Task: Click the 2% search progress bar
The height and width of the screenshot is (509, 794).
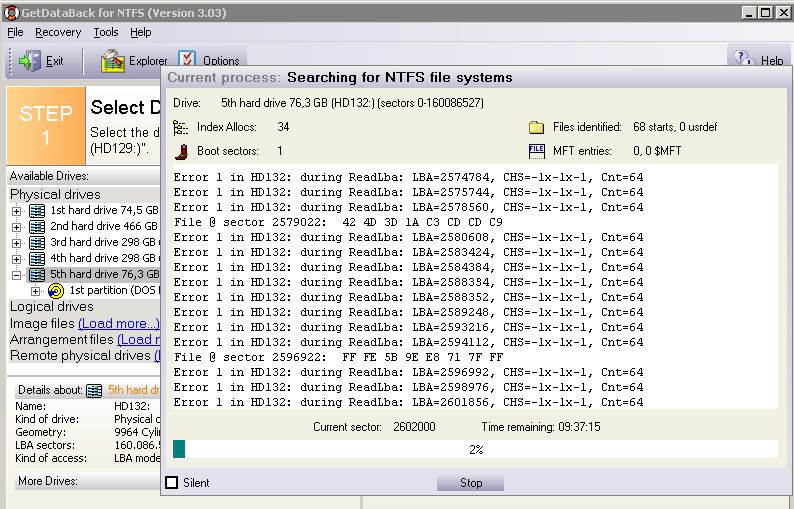Action: pyautogui.click(x=475, y=449)
